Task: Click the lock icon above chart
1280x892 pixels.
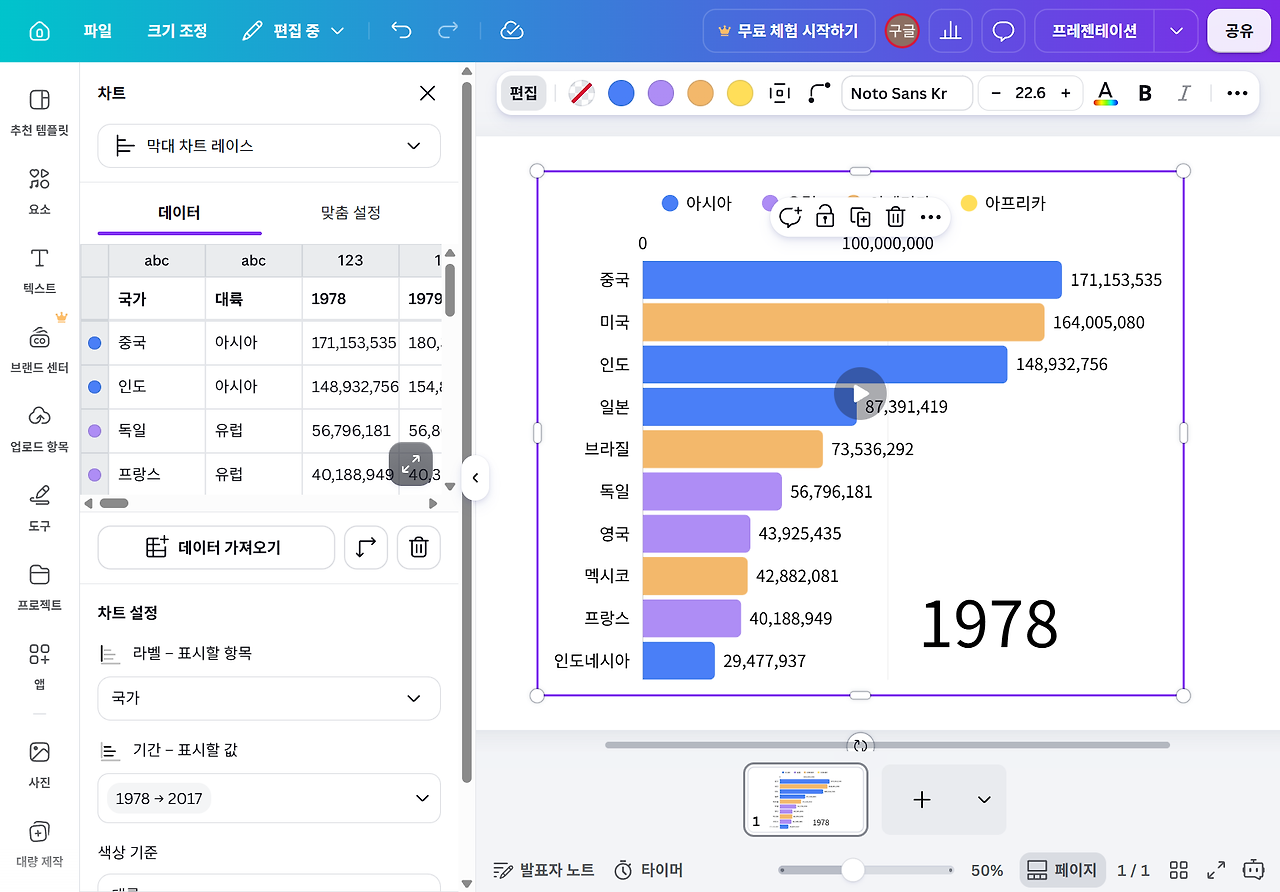Action: (825, 216)
